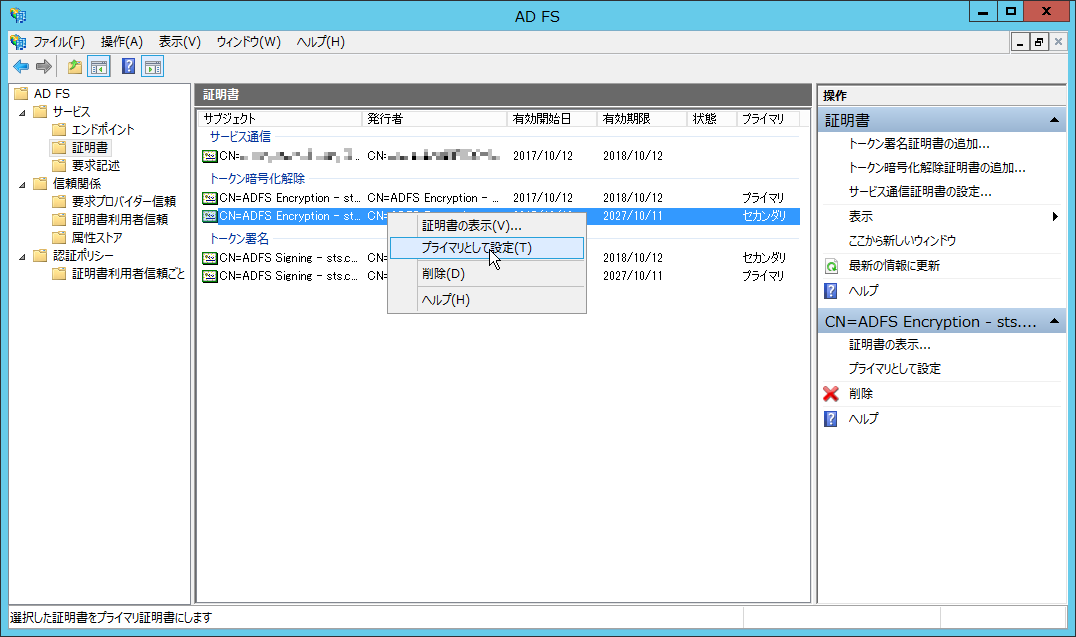The height and width of the screenshot is (637, 1076).
Task: Choose プライマリとして設定(T) in context menu
Action: click(x=487, y=248)
